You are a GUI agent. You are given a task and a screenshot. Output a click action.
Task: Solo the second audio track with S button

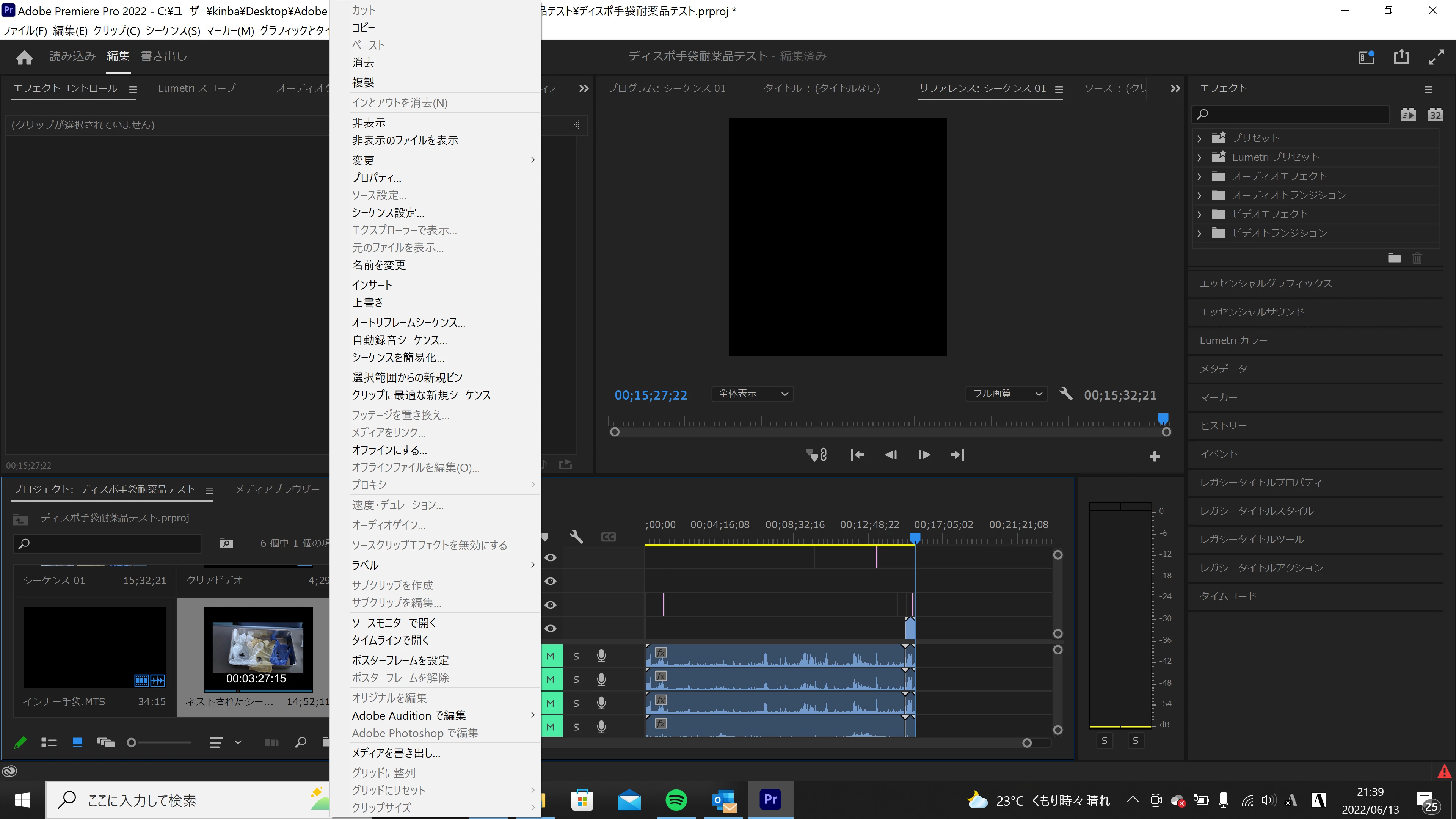(x=576, y=680)
